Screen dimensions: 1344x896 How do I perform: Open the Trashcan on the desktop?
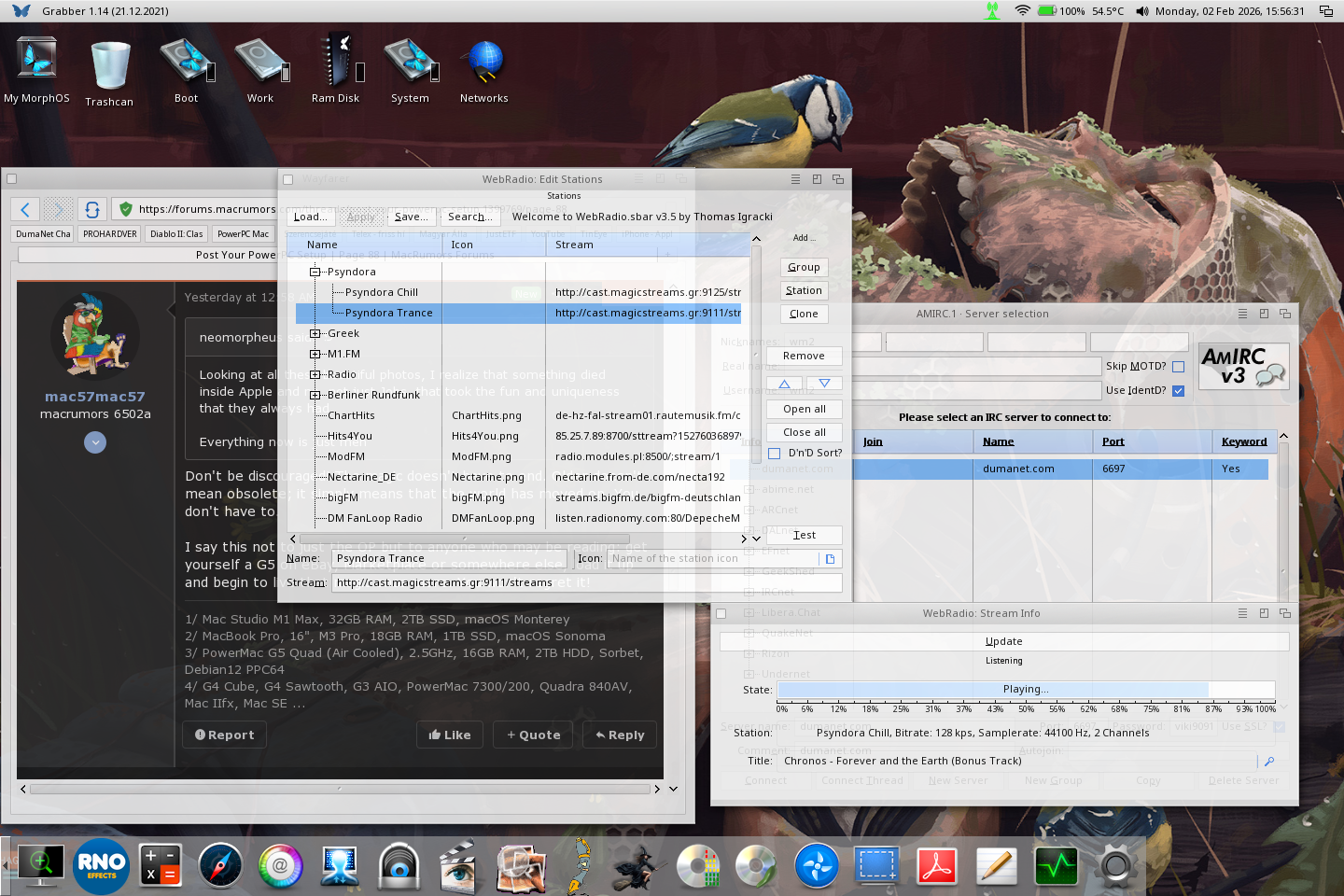(x=110, y=73)
